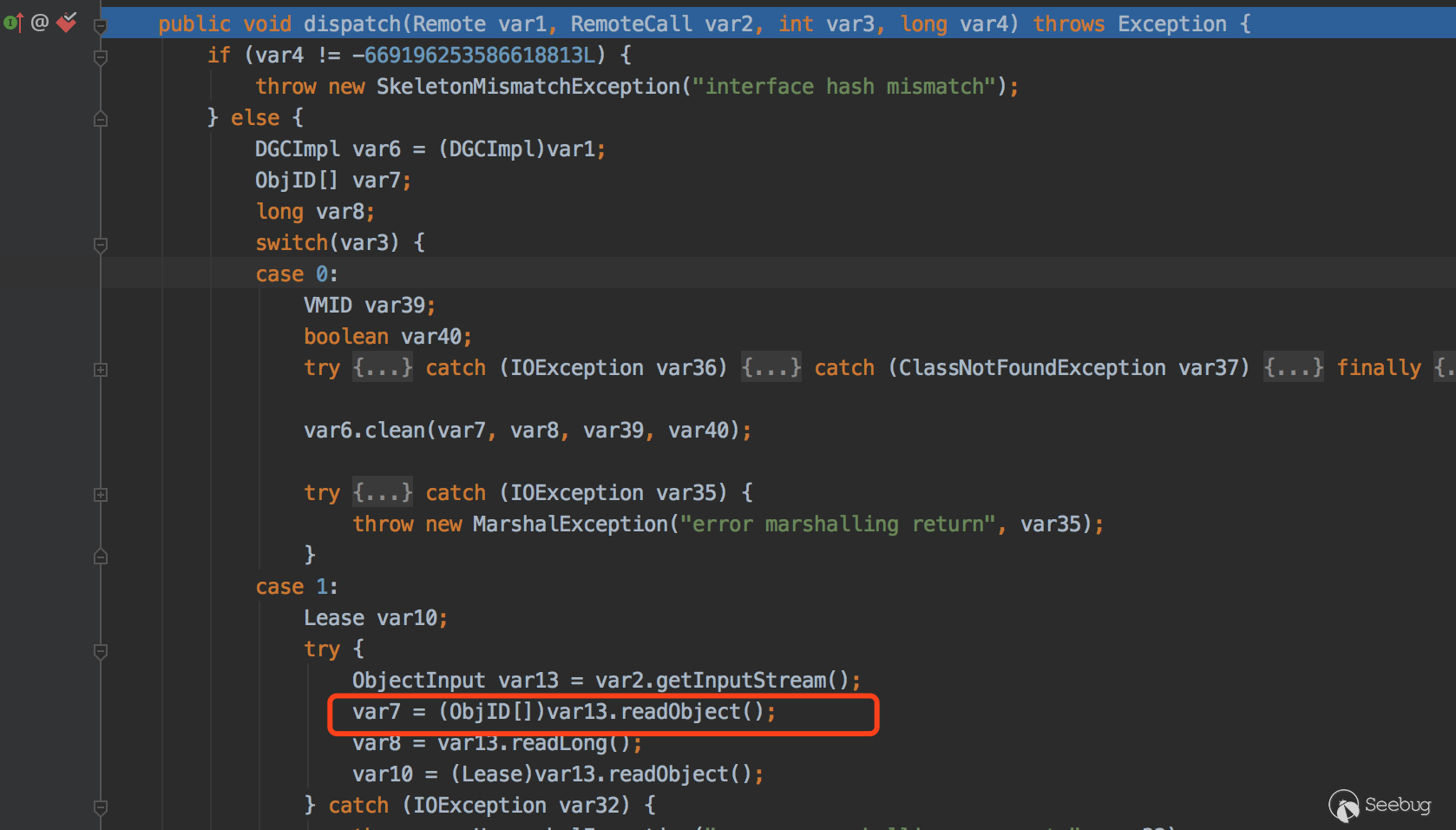Expand folded try {...} before catch var36

click(x=383, y=368)
